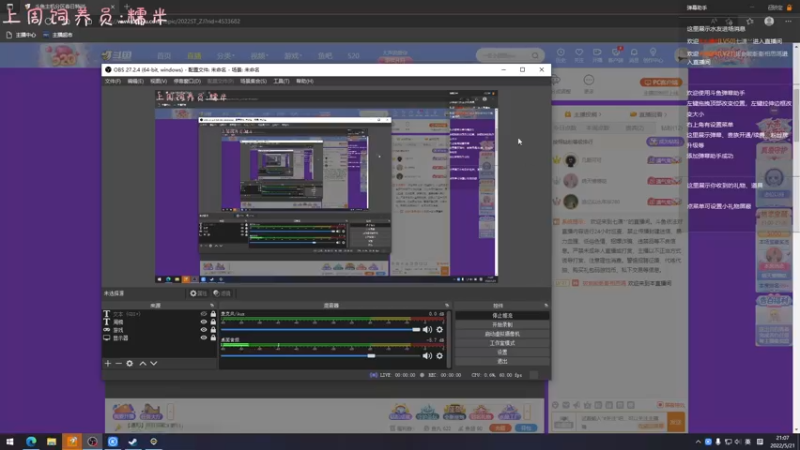
Task: Open the OBS 停靠窗口(D) menu
Action: pyautogui.click(x=187, y=81)
